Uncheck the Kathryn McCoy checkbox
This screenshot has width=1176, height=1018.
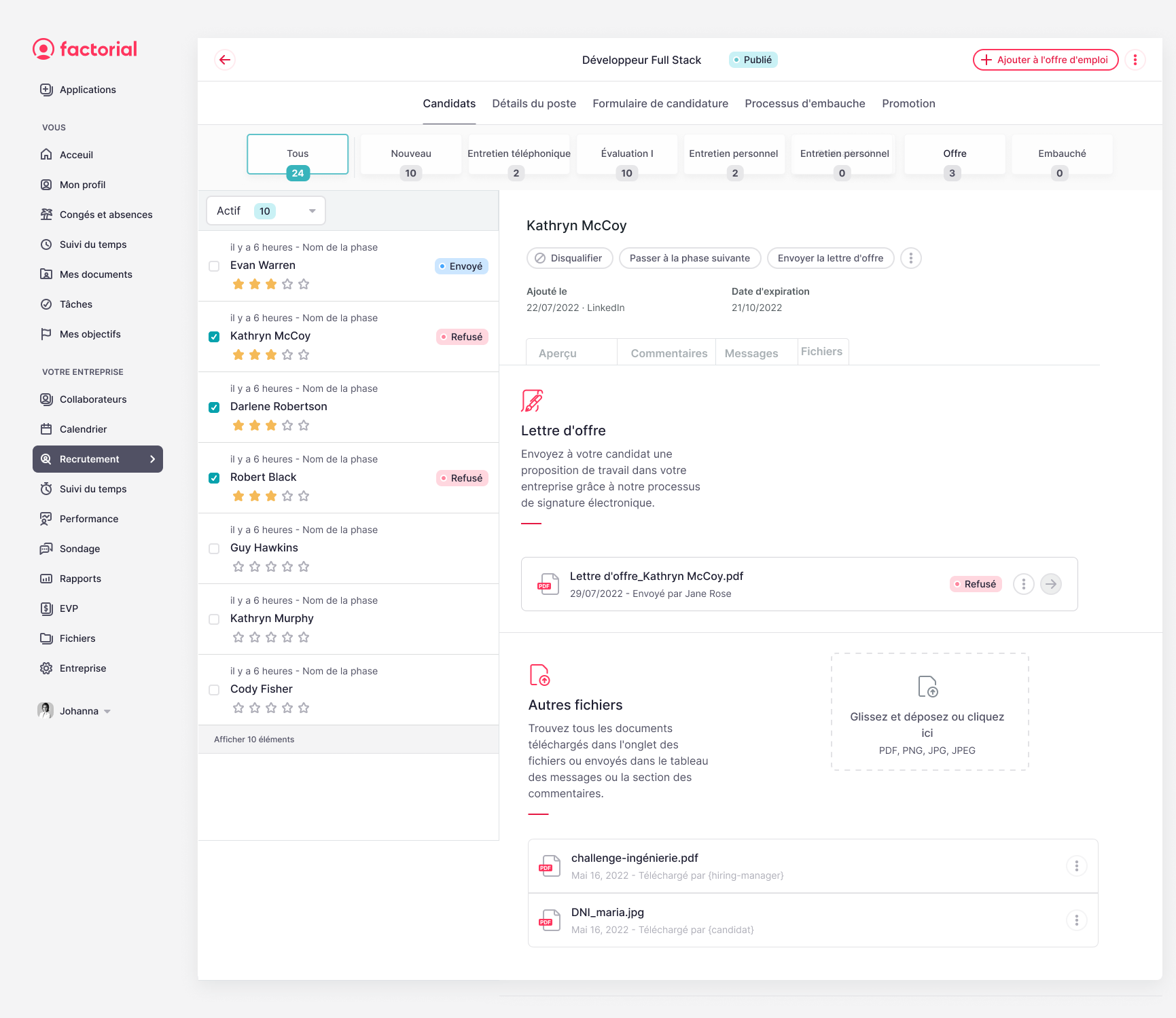pos(214,337)
